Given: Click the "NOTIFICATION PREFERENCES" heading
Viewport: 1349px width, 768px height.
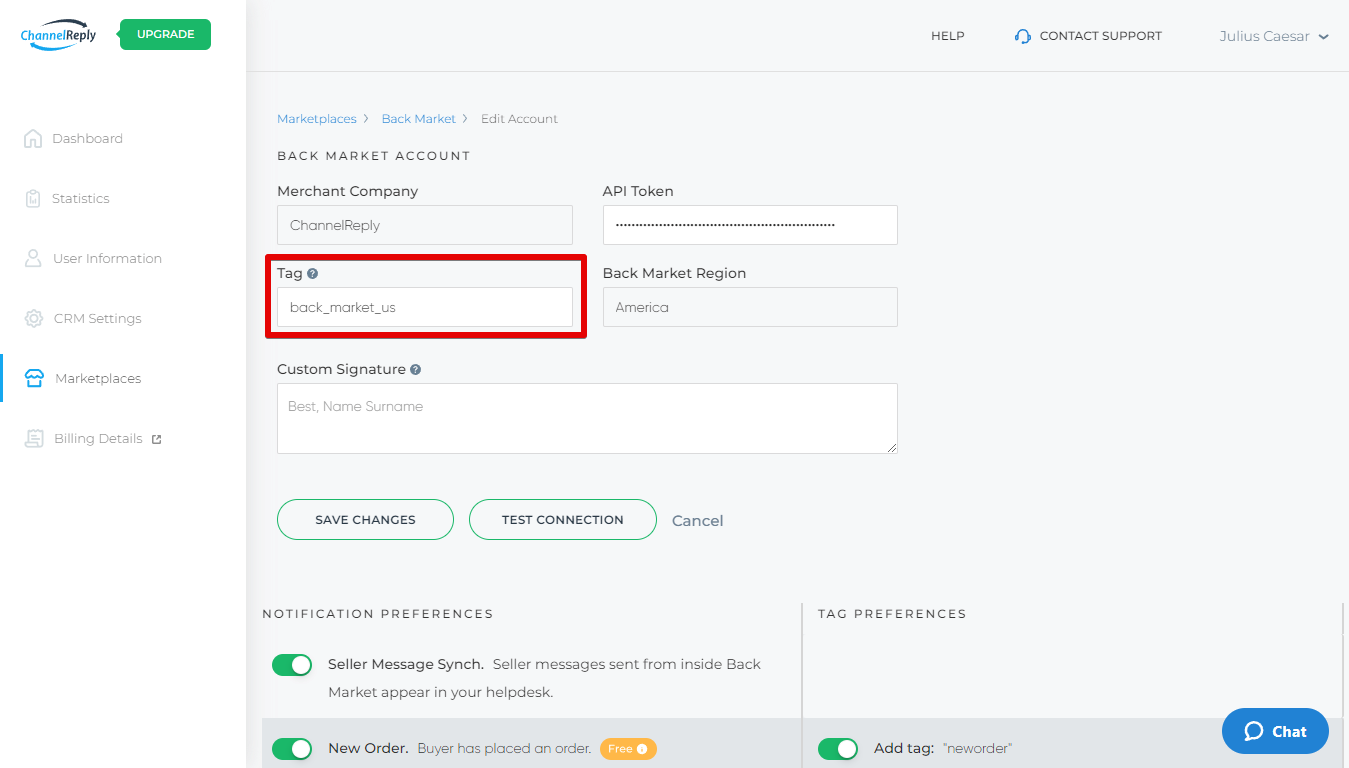Looking at the screenshot, I should point(378,614).
